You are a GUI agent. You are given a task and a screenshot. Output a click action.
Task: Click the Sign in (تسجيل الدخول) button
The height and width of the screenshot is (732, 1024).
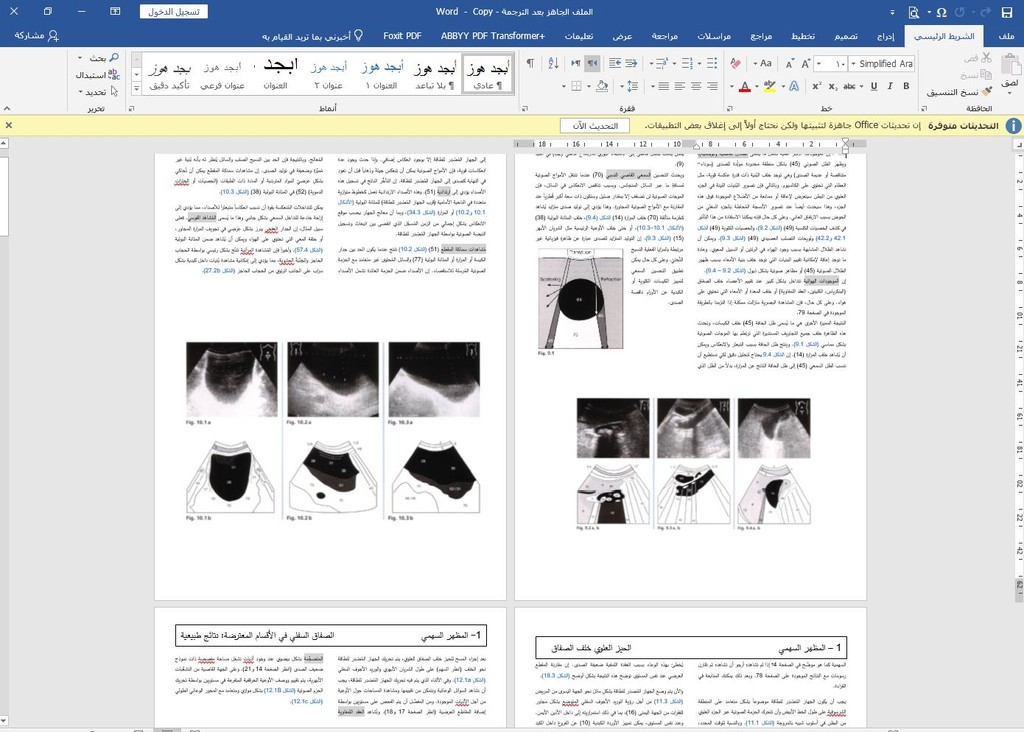(x=174, y=12)
